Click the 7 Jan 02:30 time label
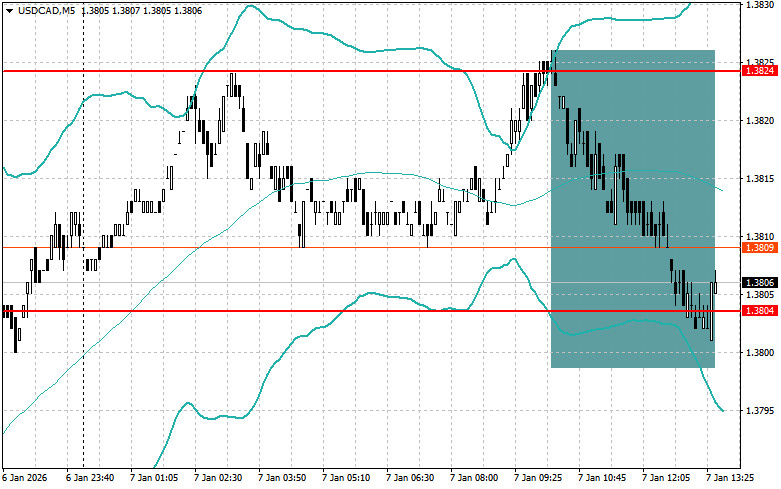 click(x=218, y=478)
